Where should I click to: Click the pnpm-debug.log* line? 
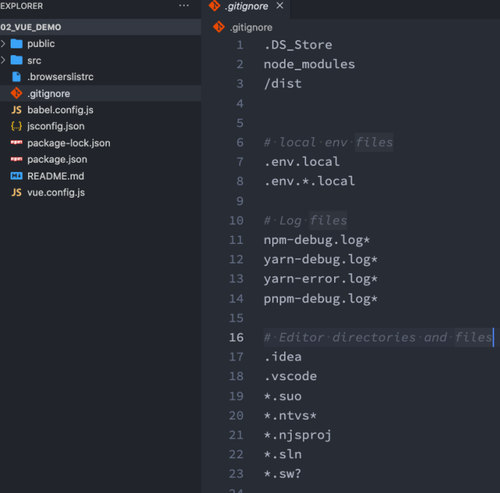[x=321, y=299]
